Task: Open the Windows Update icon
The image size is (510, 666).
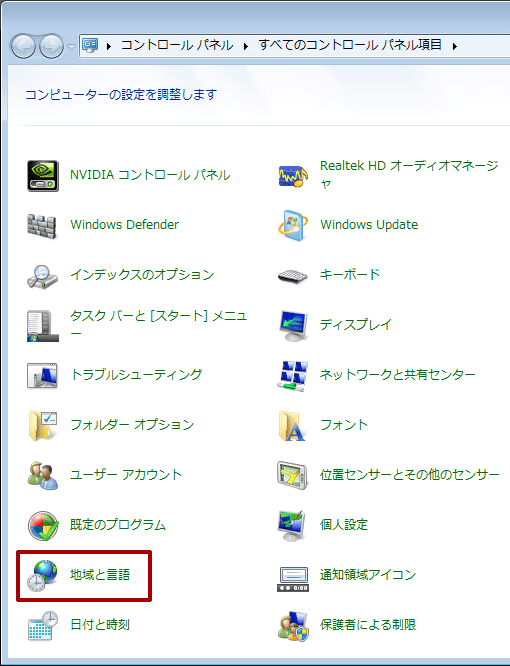Action: point(293,225)
